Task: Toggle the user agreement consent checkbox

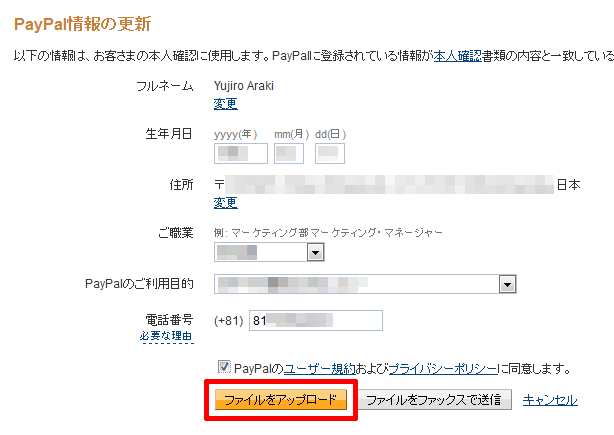Action: point(224,367)
